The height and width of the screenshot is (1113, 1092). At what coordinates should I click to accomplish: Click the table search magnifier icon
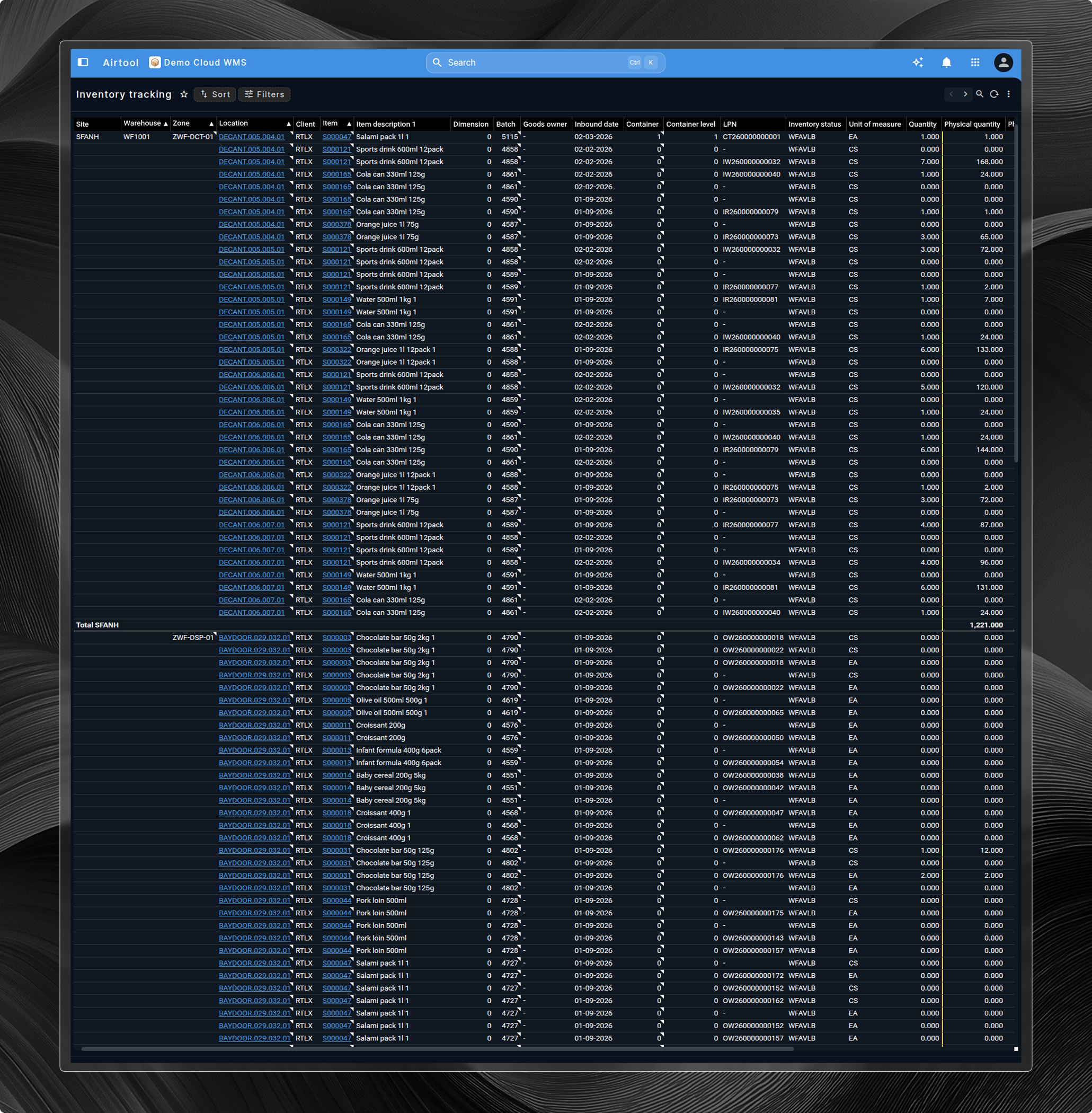pyautogui.click(x=980, y=94)
